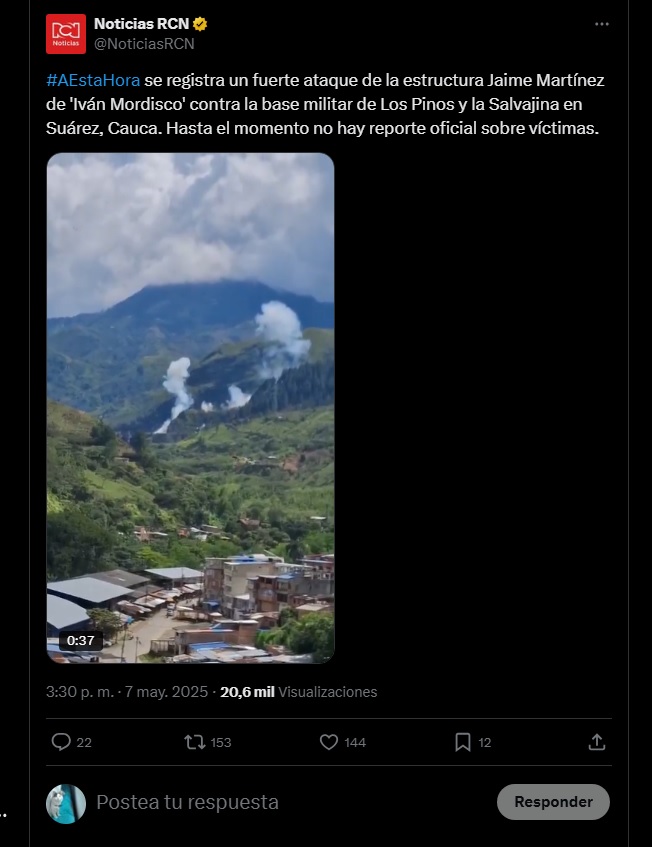Open the Noticias RCN display name
Screen dimensions: 652x847
tap(142, 24)
